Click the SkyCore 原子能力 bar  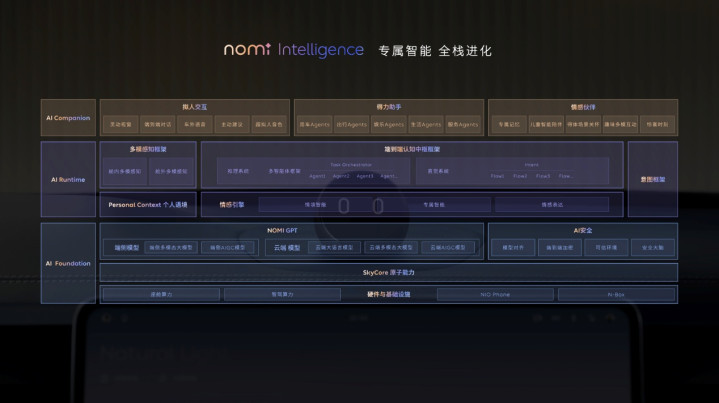[x=388, y=272]
